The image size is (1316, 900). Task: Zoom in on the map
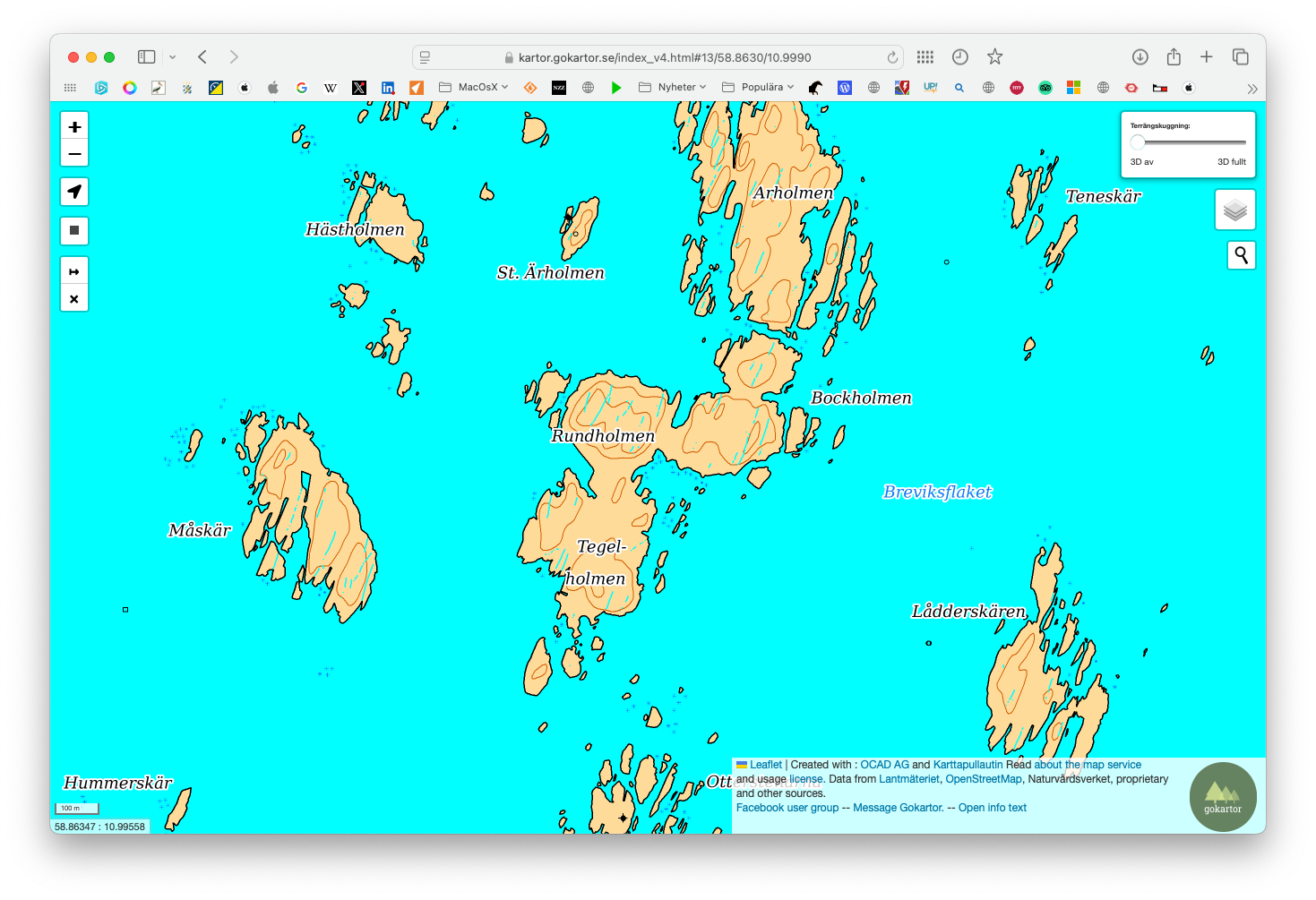pyautogui.click(x=74, y=127)
